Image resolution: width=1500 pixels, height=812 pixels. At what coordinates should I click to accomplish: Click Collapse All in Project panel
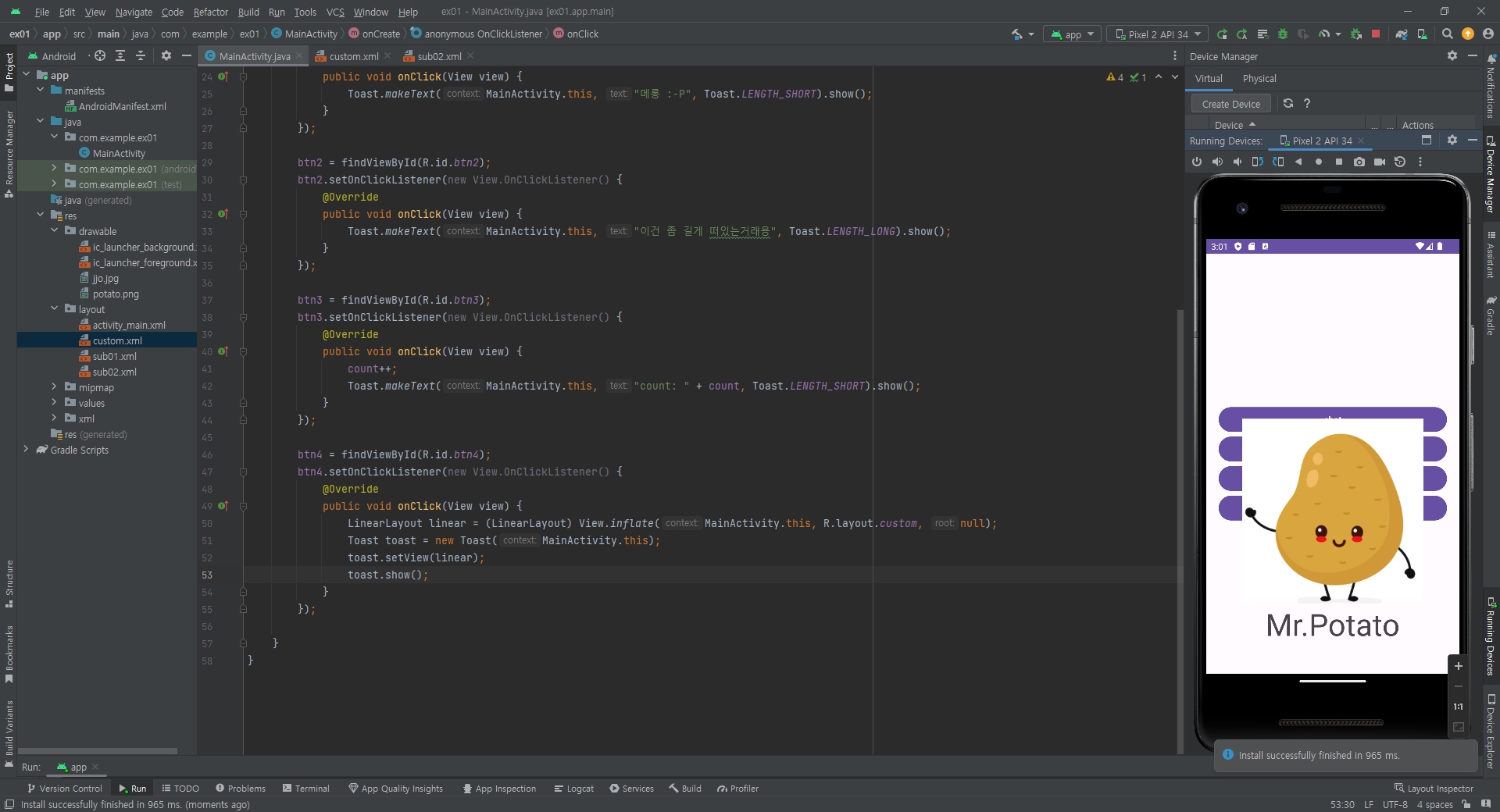pos(141,56)
